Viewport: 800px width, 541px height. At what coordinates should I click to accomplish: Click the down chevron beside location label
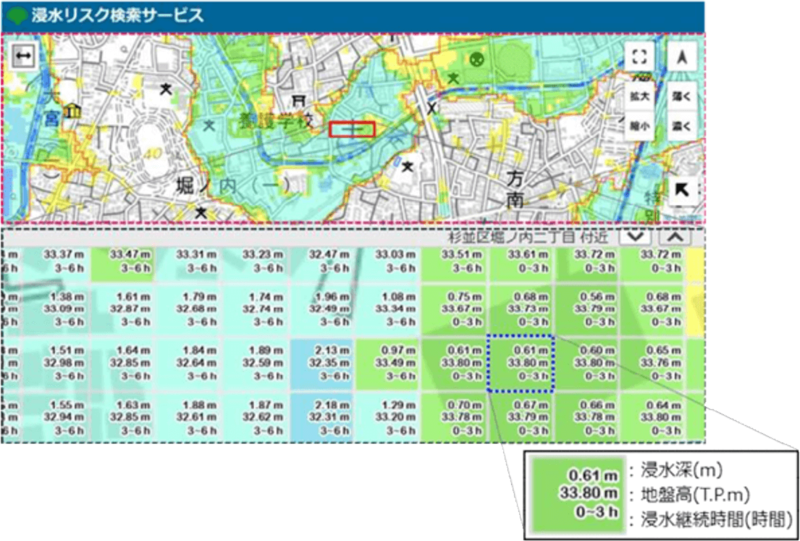pos(635,236)
